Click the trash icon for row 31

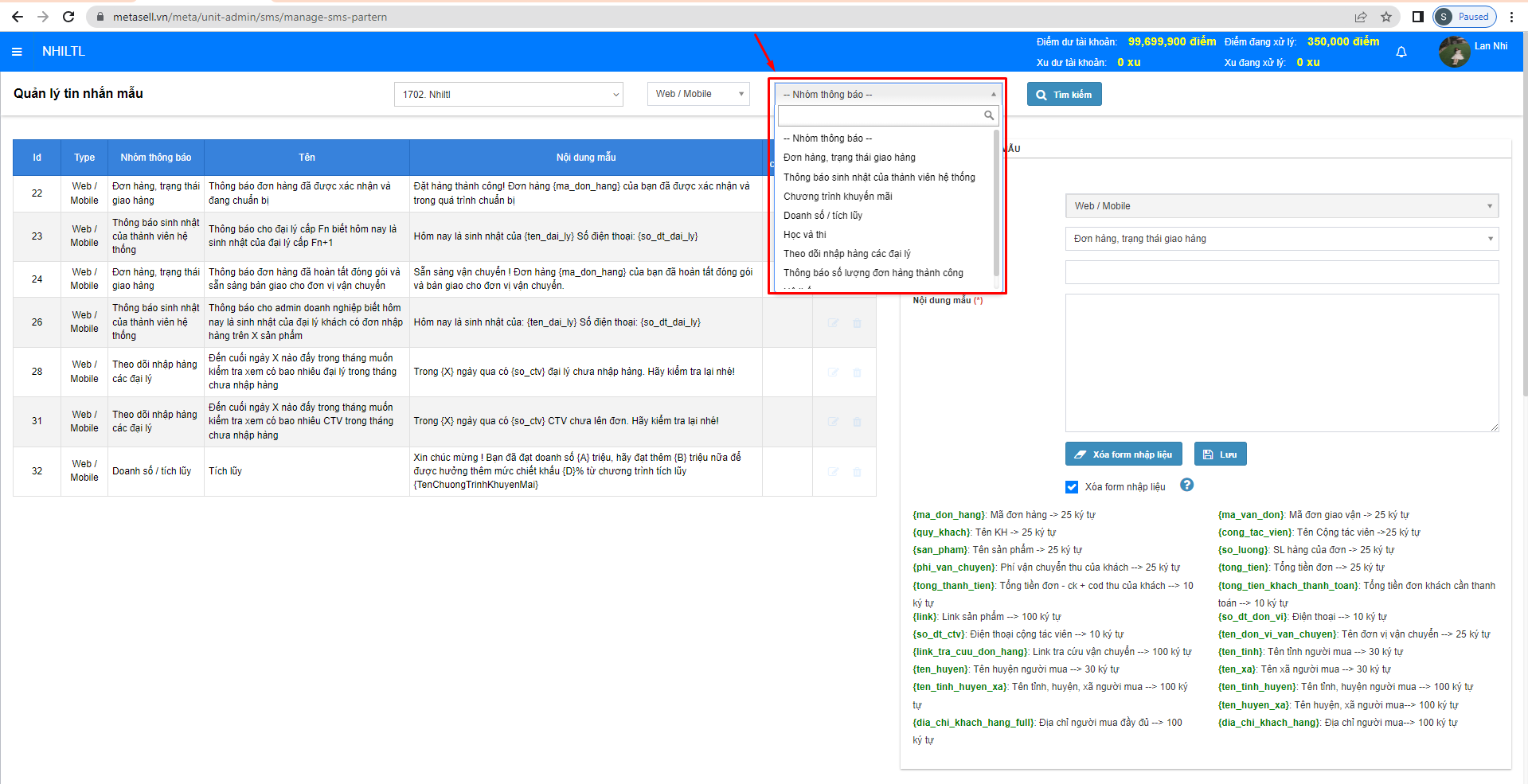coord(857,422)
